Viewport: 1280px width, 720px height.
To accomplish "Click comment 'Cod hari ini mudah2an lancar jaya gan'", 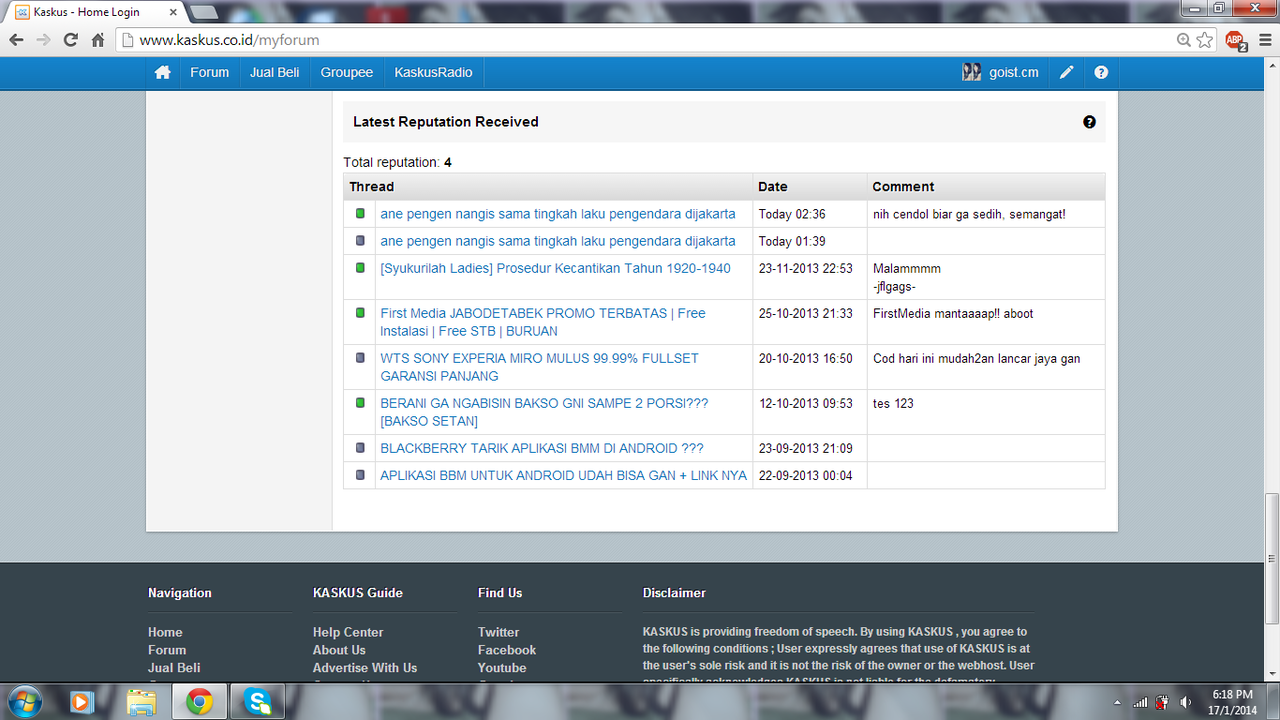I will (976, 358).
